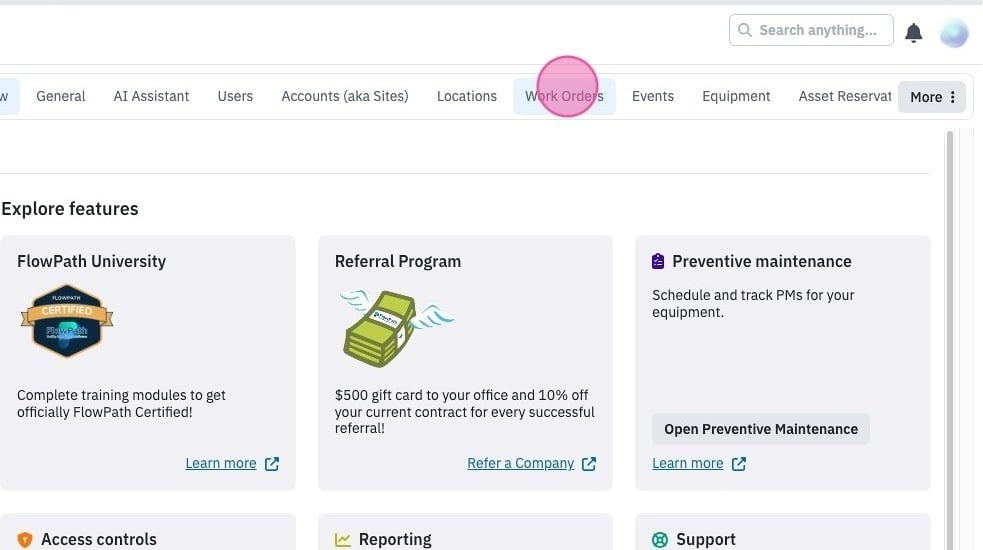The width and height of the screenshot is (983, 550).
Task: Click '$500 gift card to your office' text
Action: 465,411
